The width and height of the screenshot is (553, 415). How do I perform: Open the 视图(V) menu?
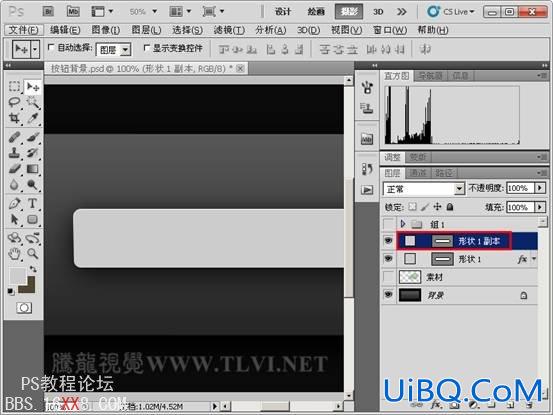click(346, 30)
